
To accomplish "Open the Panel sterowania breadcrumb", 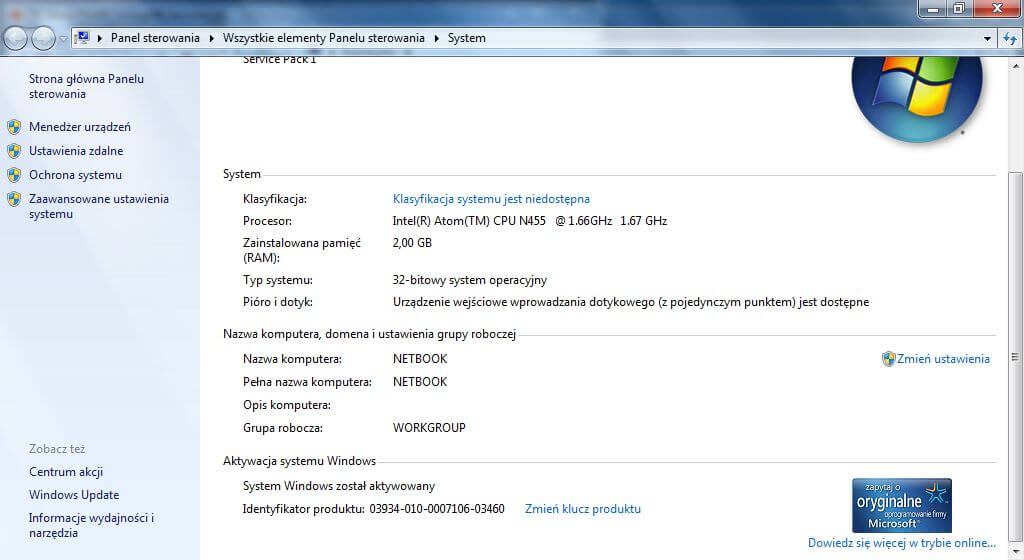I will [155, 38].
